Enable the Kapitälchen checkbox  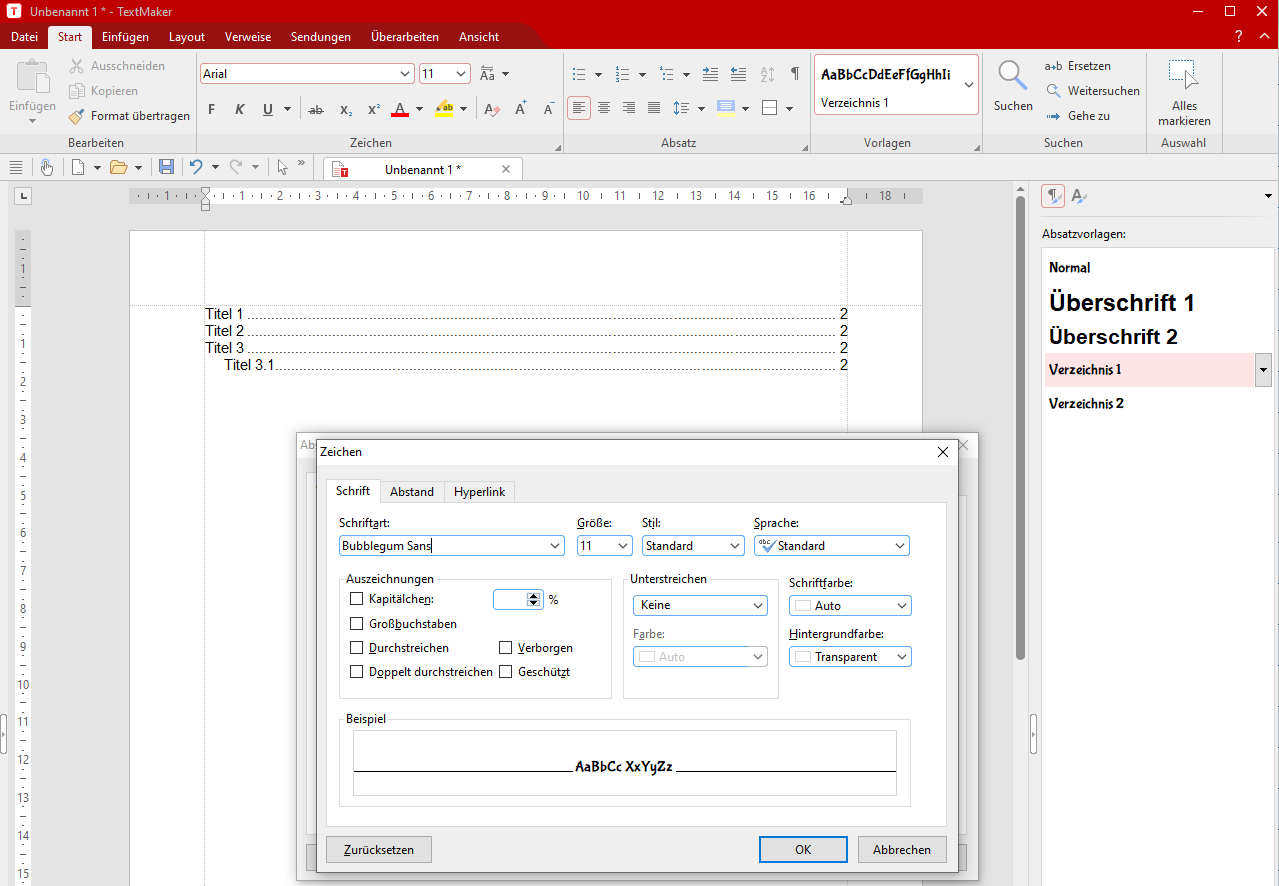[x=357, y=599]
